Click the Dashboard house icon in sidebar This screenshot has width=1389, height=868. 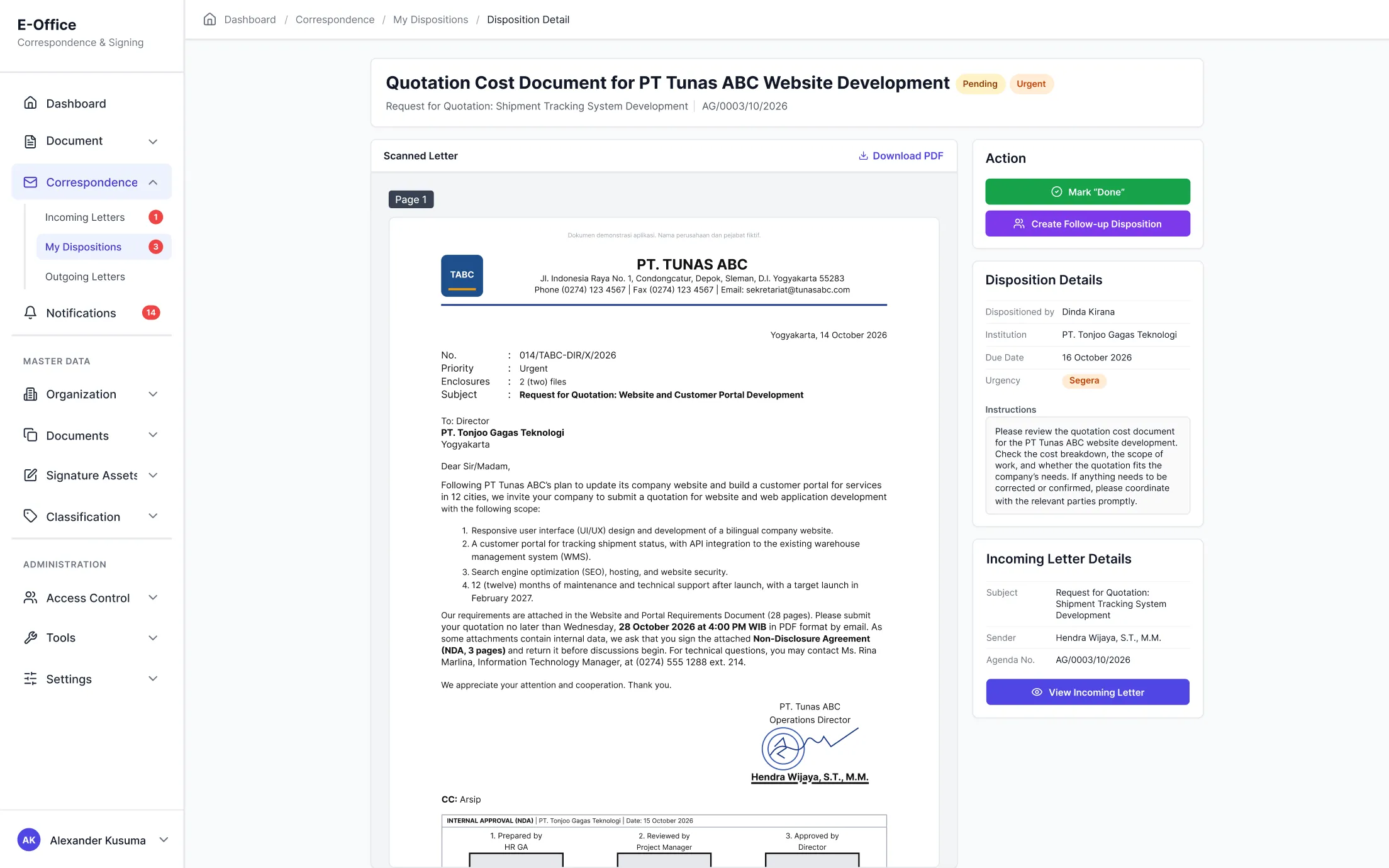tap(30, 103)
